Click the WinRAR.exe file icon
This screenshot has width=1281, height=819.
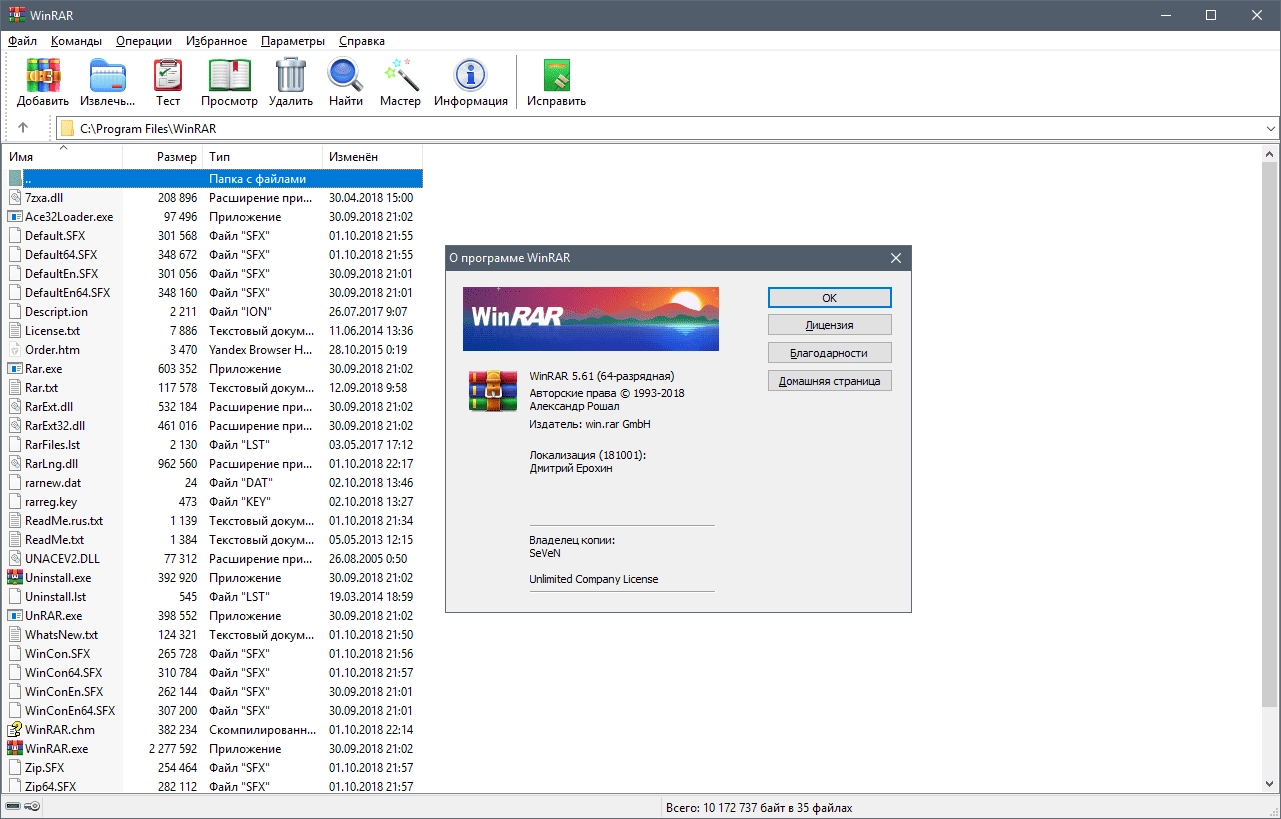point(15,748)
